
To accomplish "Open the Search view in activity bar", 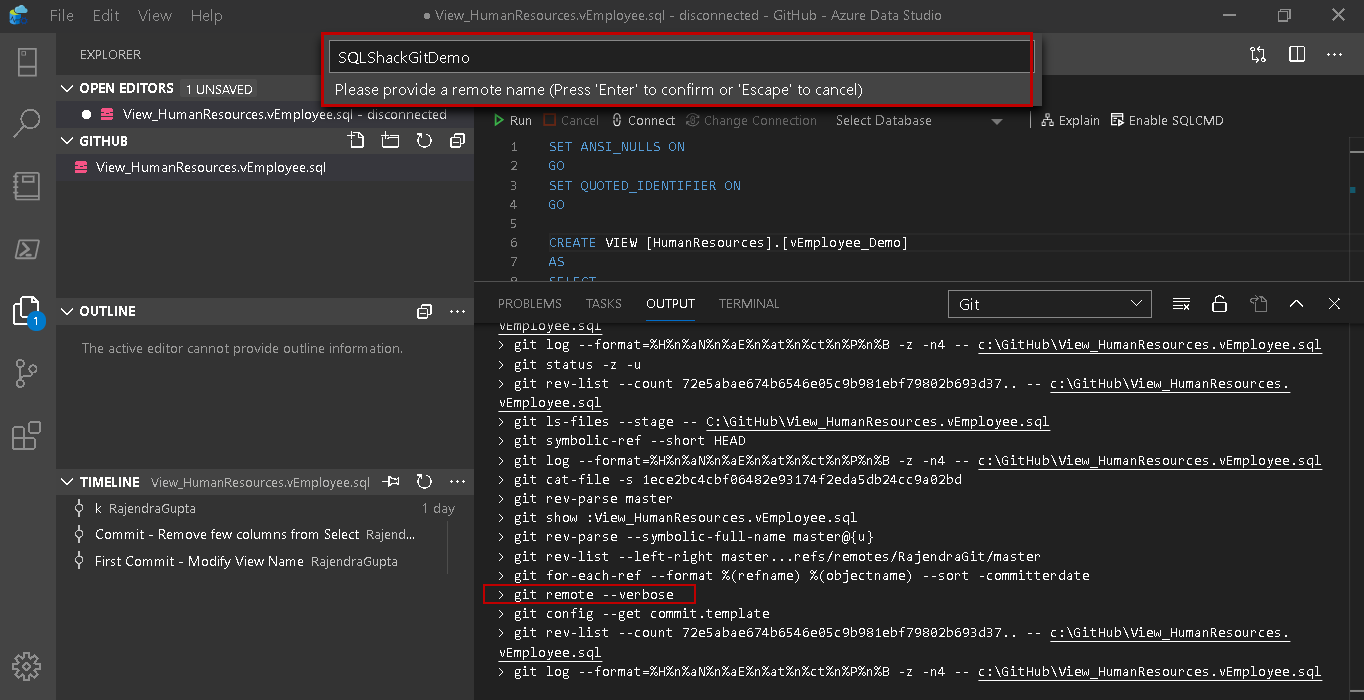I will coord(27,124).
